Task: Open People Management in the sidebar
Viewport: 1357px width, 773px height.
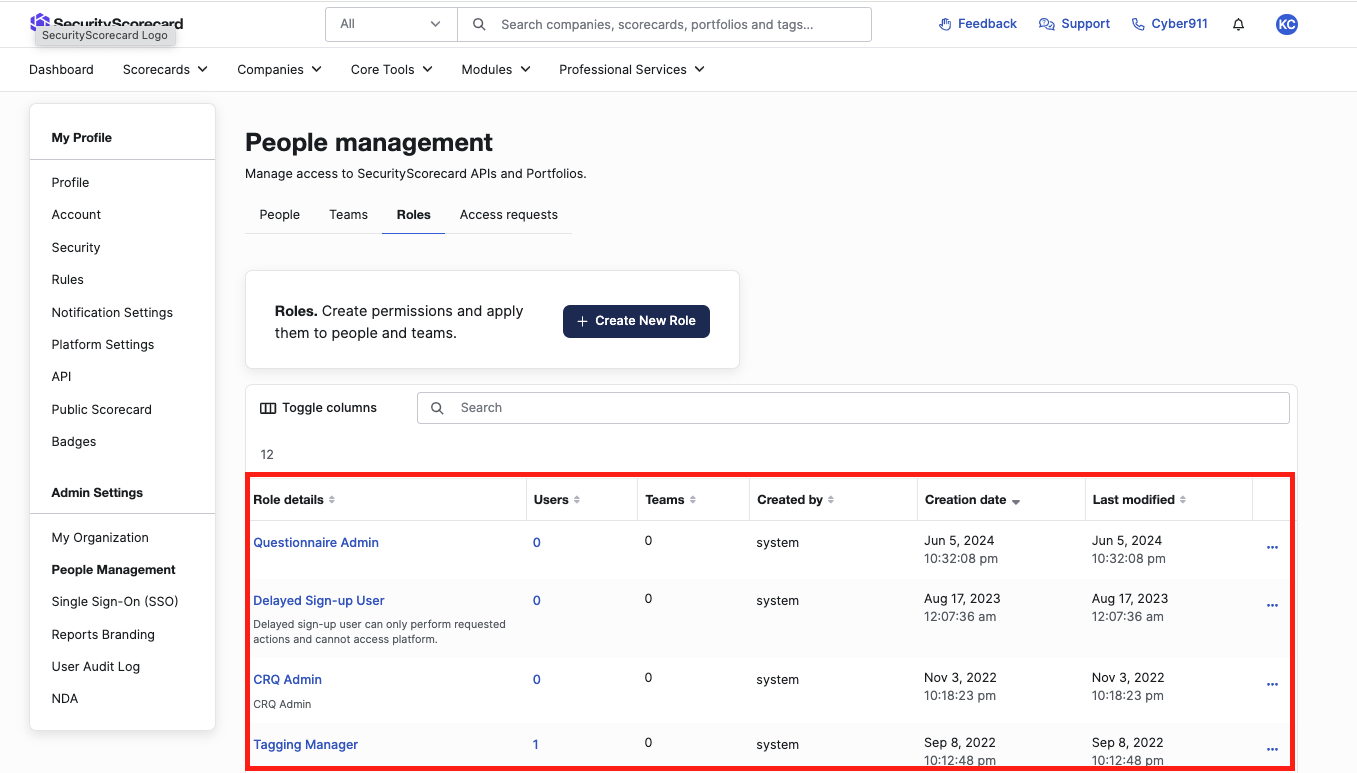Action: coord(114,570)
